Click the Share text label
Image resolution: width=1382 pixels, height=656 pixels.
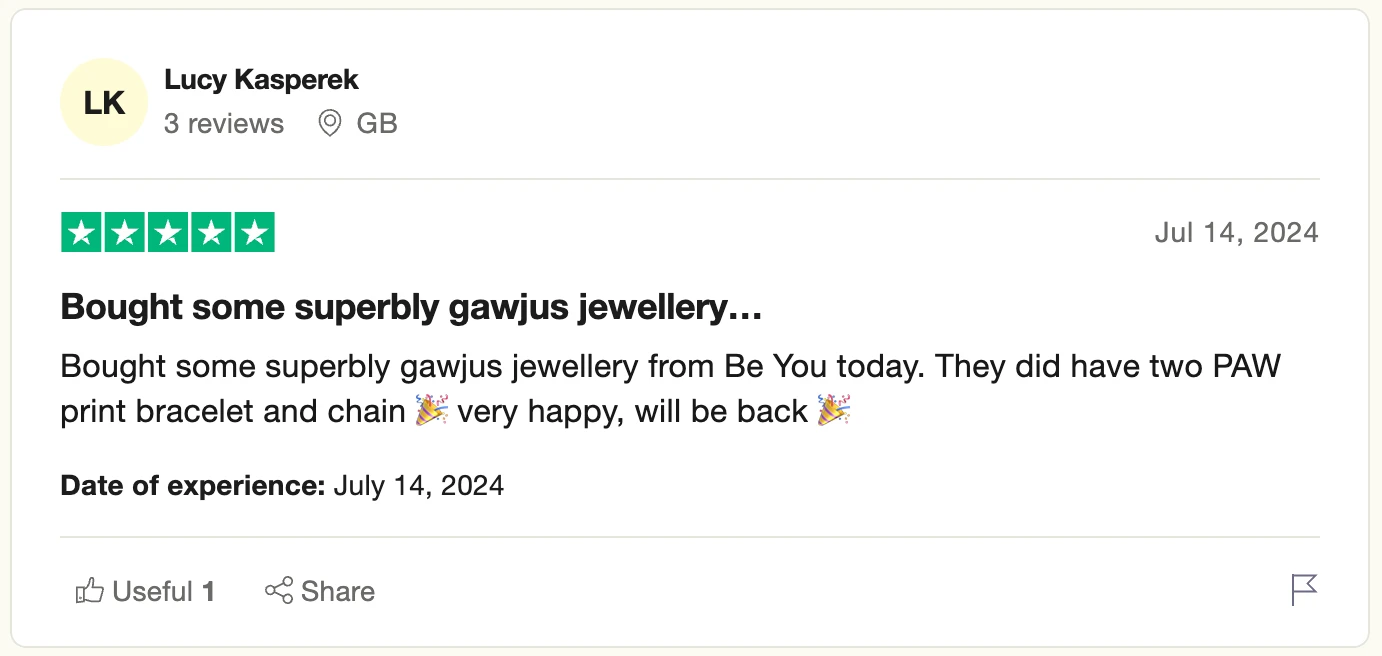(x=338, y=591)
